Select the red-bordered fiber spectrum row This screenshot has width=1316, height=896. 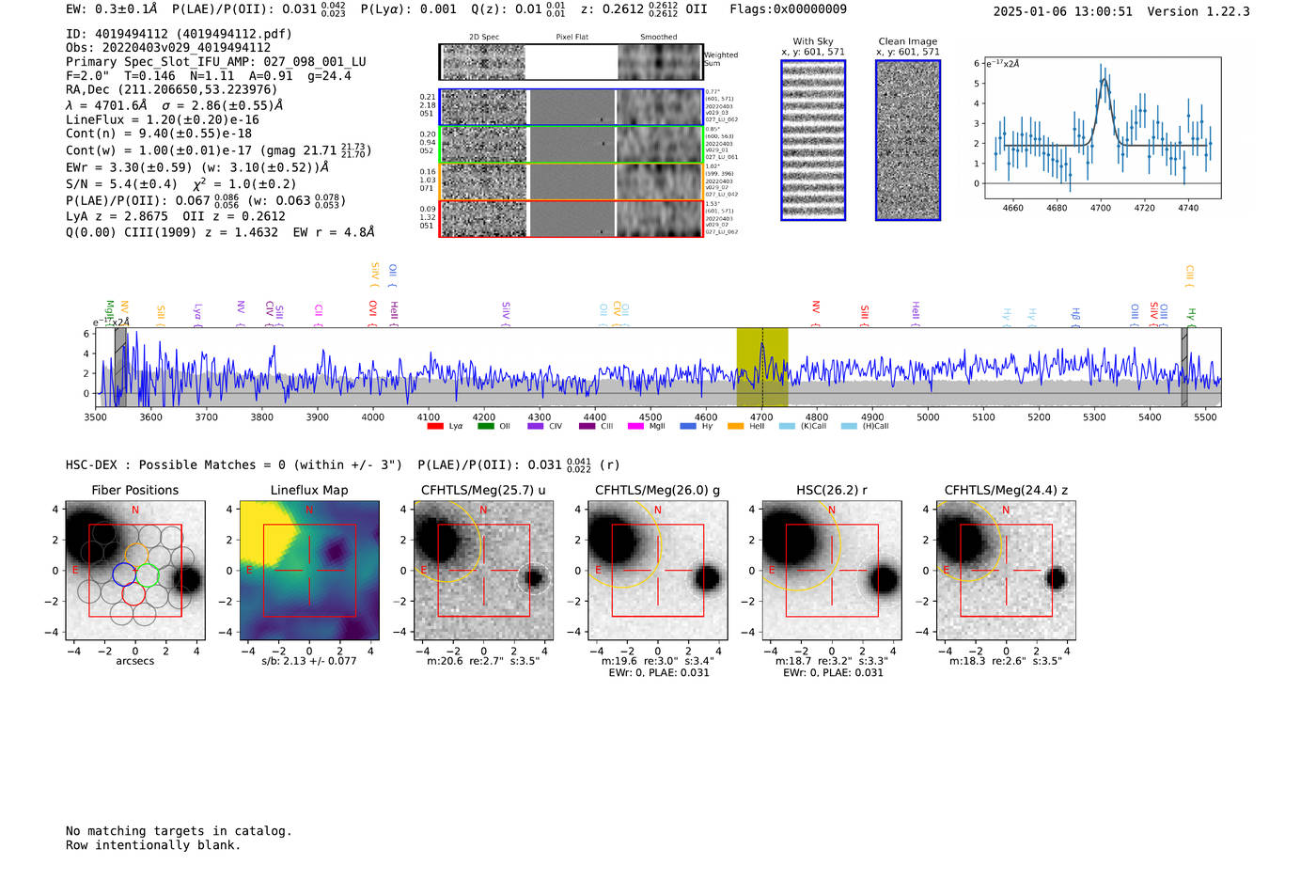[571, 218]
